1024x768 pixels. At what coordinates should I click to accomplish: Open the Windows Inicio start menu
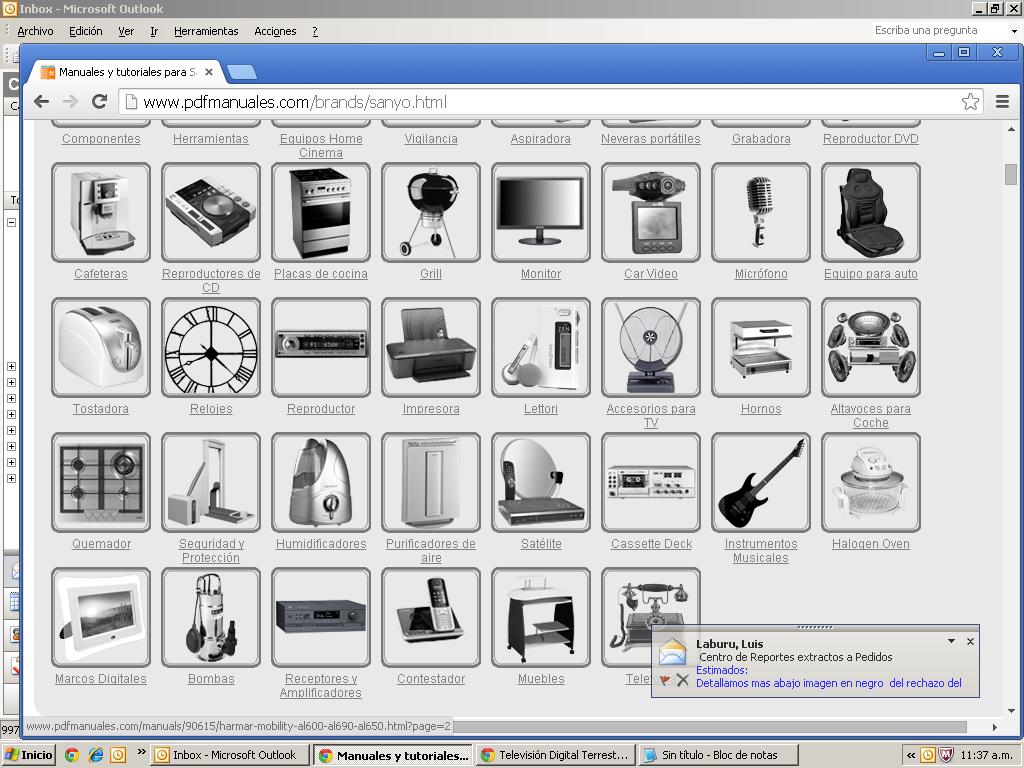(29, 755)
